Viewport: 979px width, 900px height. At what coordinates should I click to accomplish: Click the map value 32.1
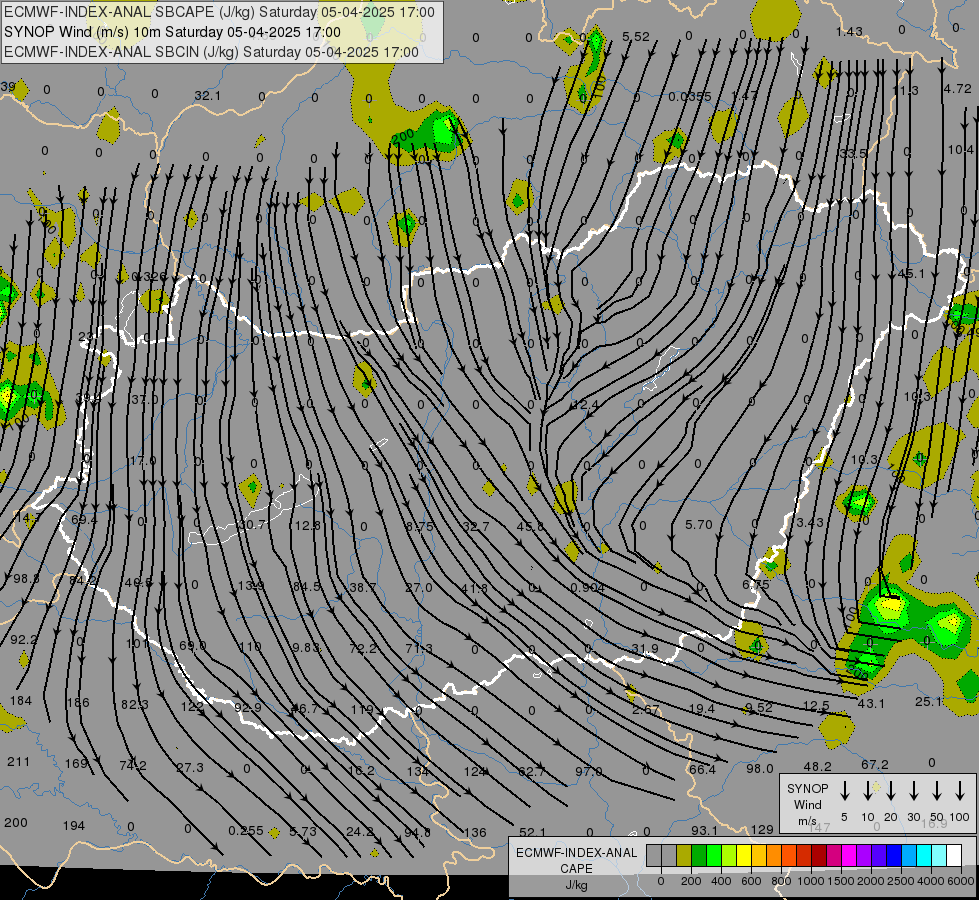(207, 96)
